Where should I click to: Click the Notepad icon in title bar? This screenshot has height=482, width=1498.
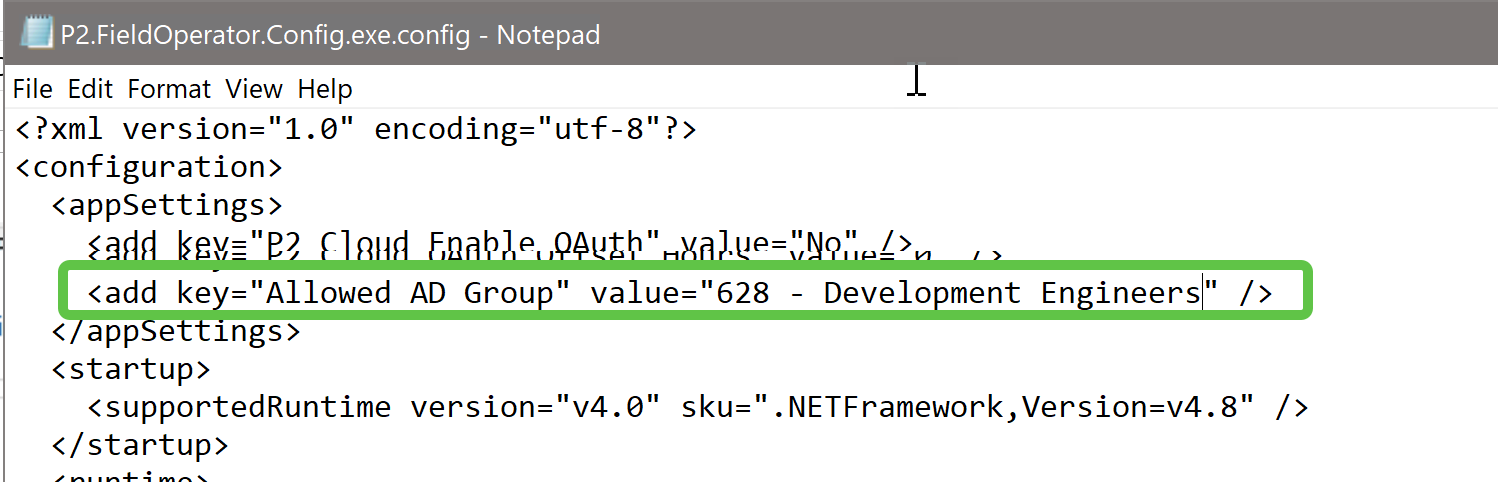[x=37, y=35]
